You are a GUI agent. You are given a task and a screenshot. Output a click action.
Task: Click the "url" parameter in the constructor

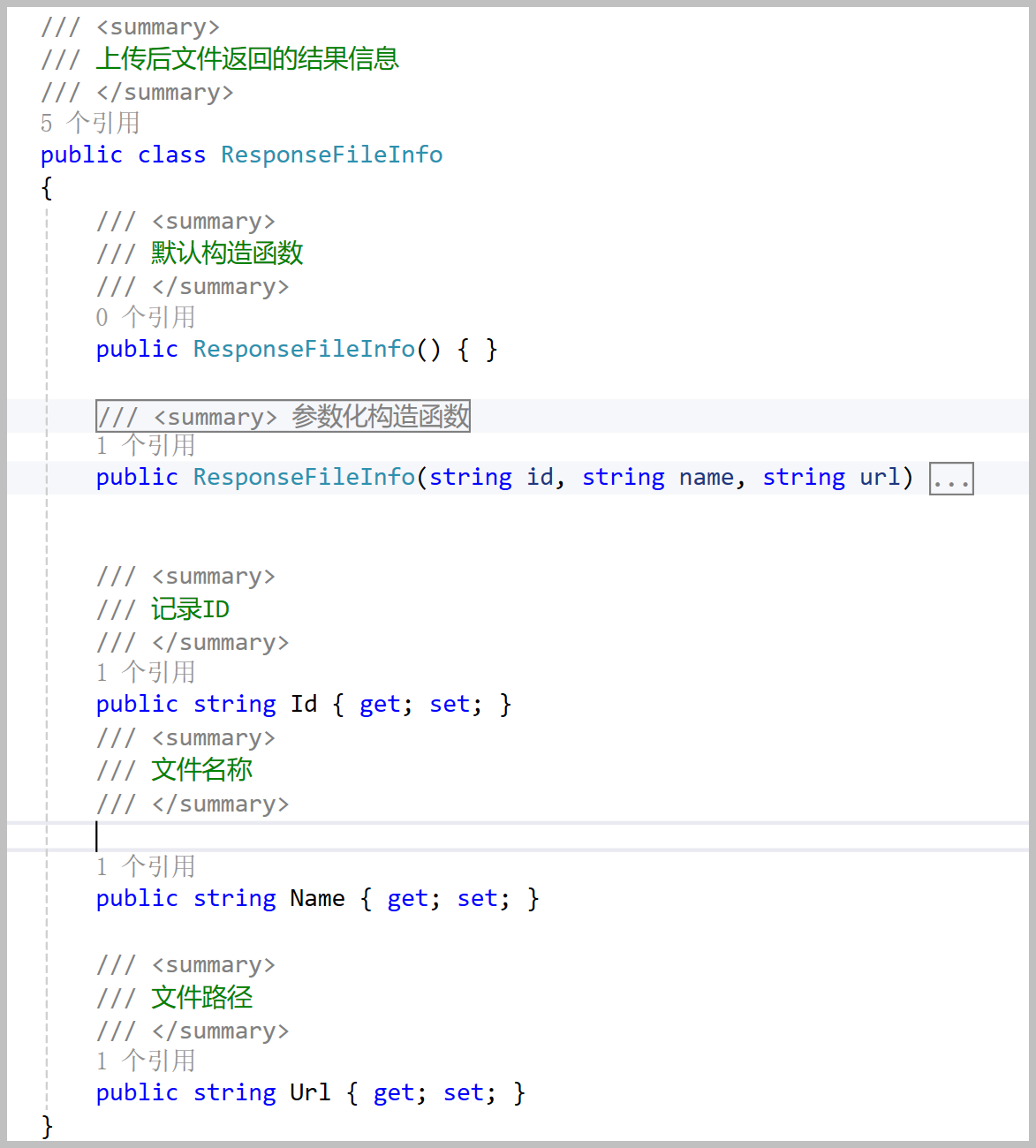coord(880,477)
